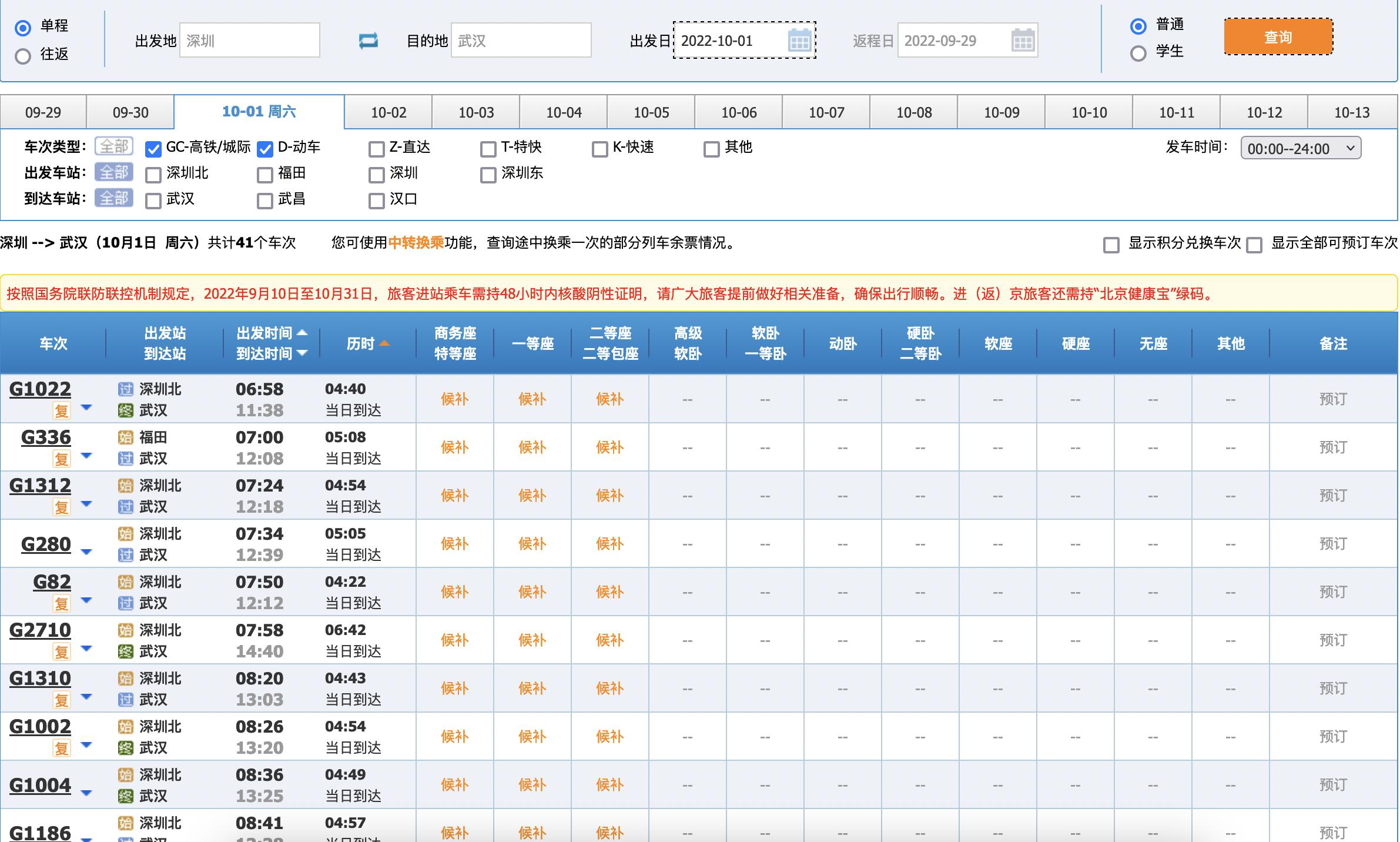Enable the Z-直达 train type filter
1400x842 pixels.
pyautogui.click(x=376, y=148)
